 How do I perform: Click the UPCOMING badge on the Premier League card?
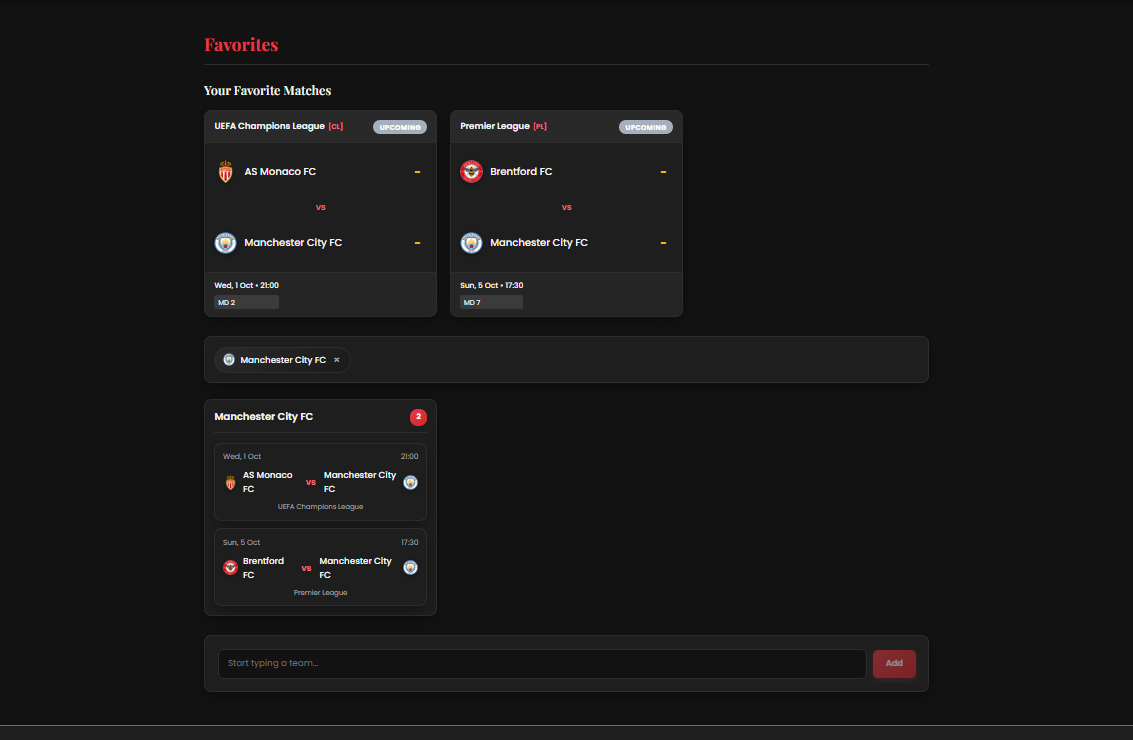[645, 127]
